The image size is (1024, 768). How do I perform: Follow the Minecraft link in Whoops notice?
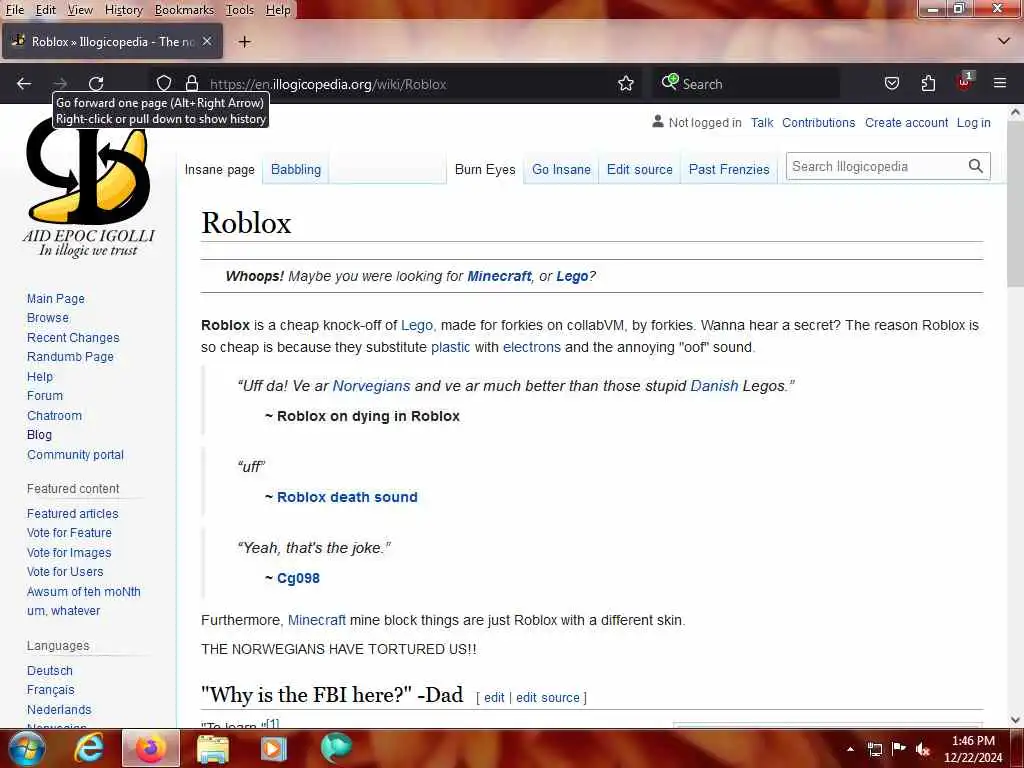[x=499, y=276]
